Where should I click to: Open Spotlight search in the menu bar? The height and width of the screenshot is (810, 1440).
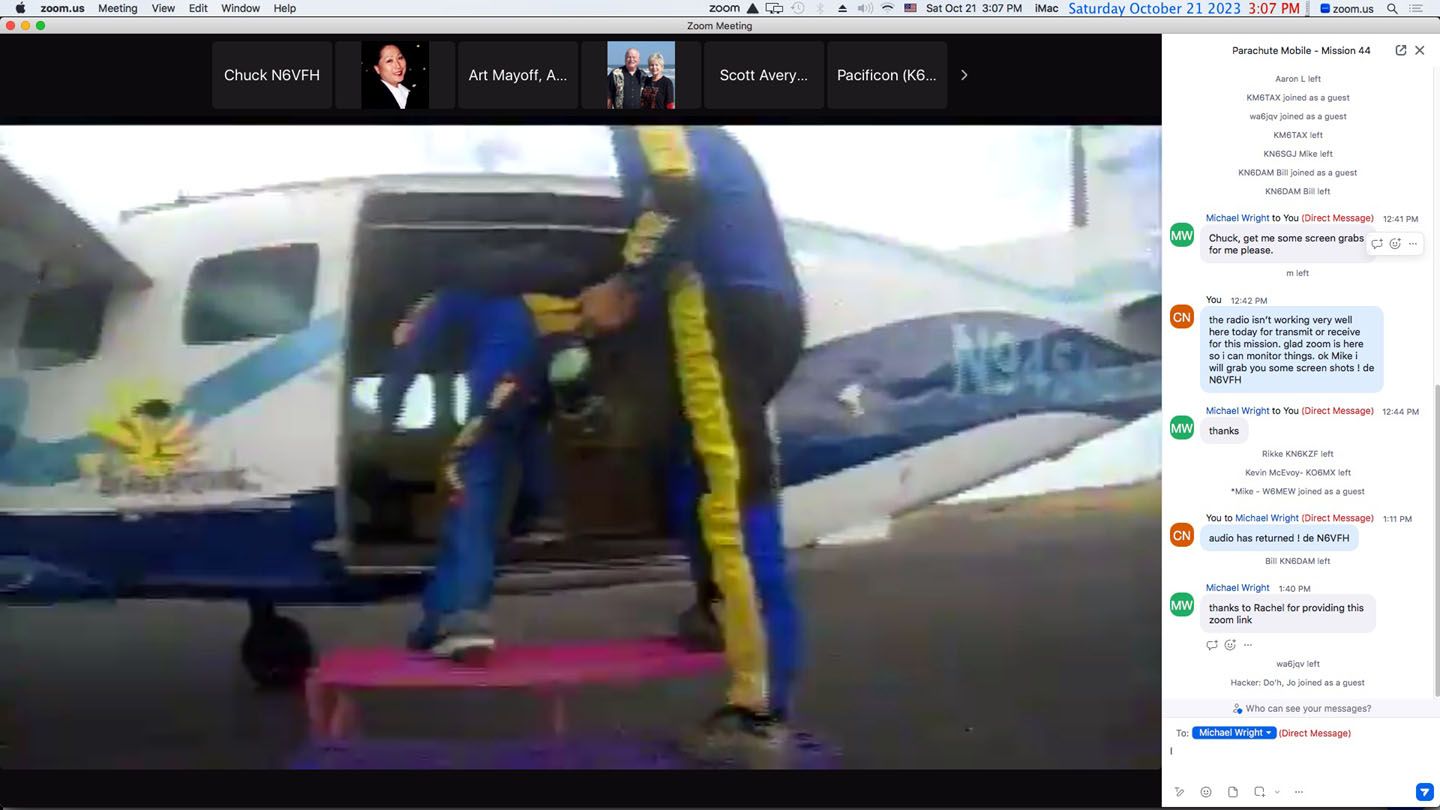[x=1392, y=8]
